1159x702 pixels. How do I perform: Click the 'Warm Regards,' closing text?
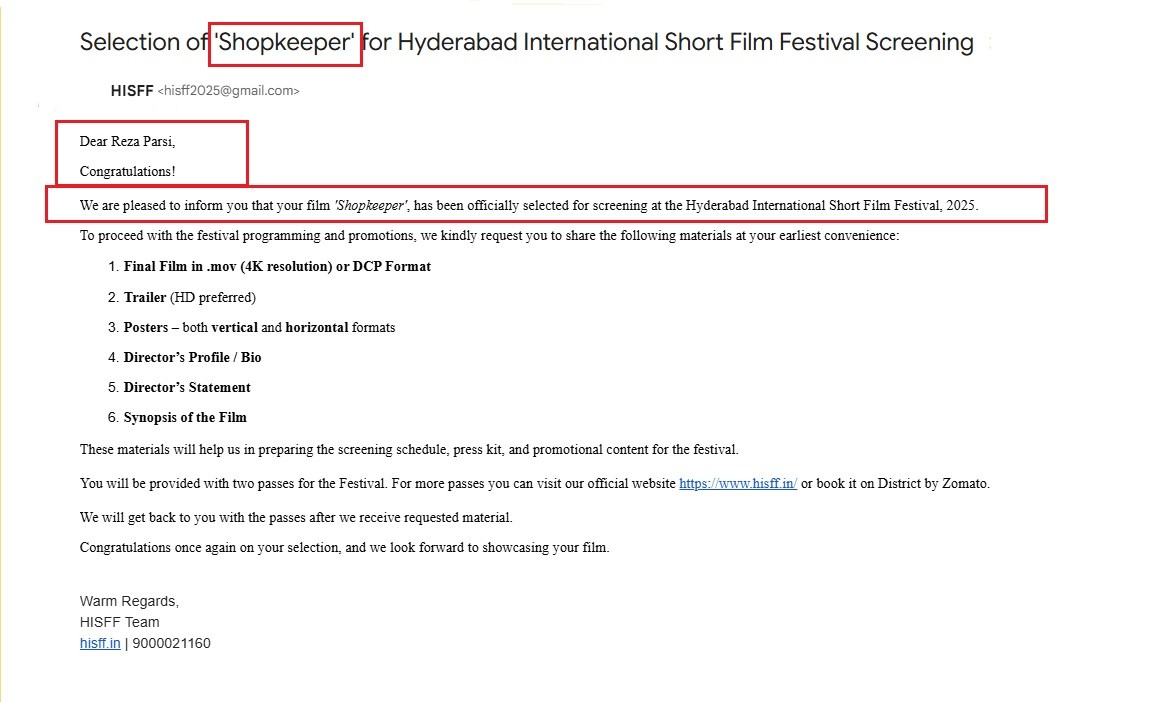coord(129,601)
